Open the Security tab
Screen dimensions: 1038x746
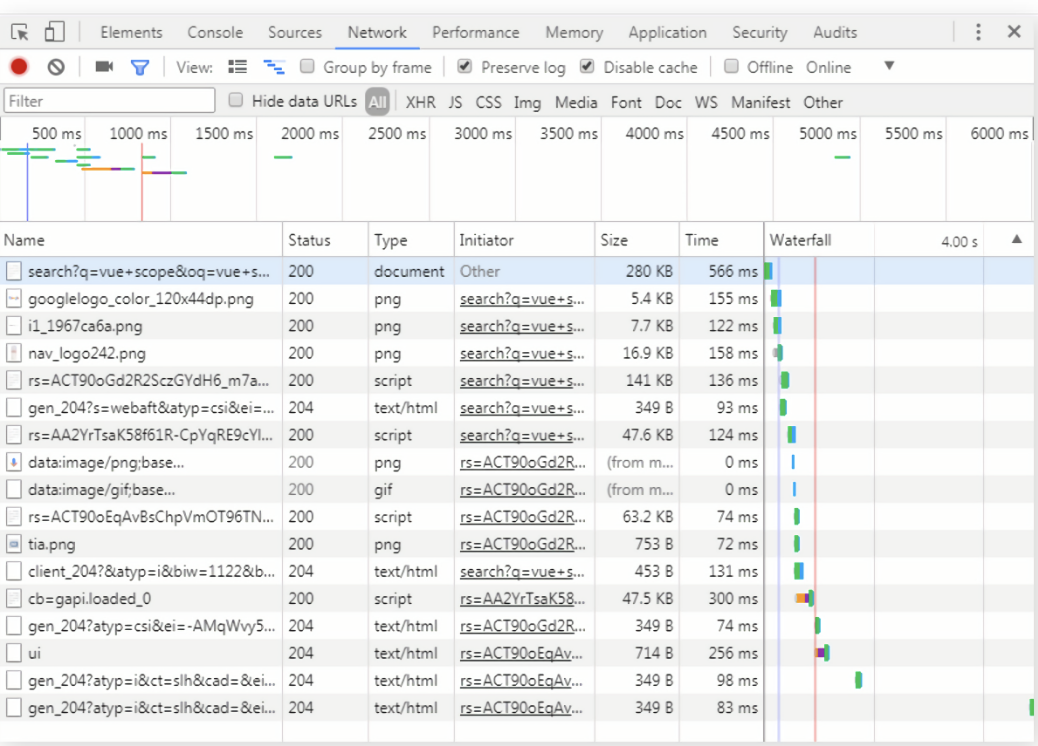759,32
